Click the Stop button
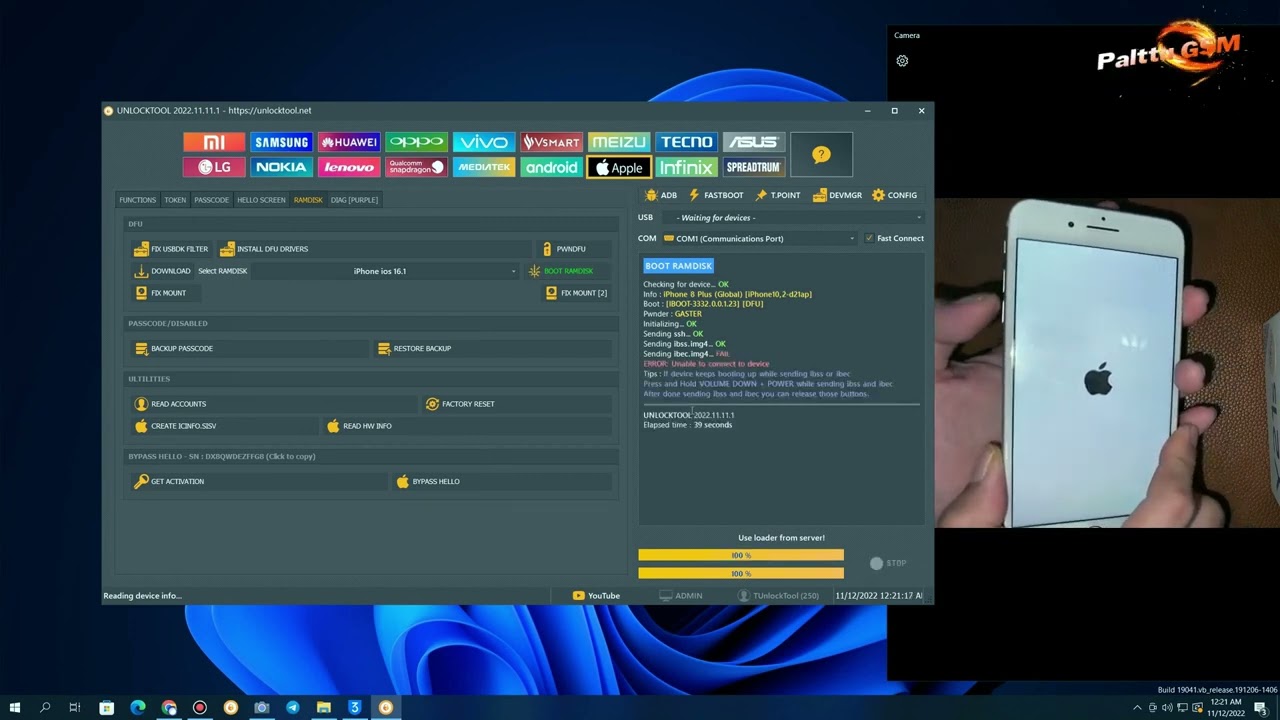Viewport: 1280px width, 720px height. (x=888, y=563)
